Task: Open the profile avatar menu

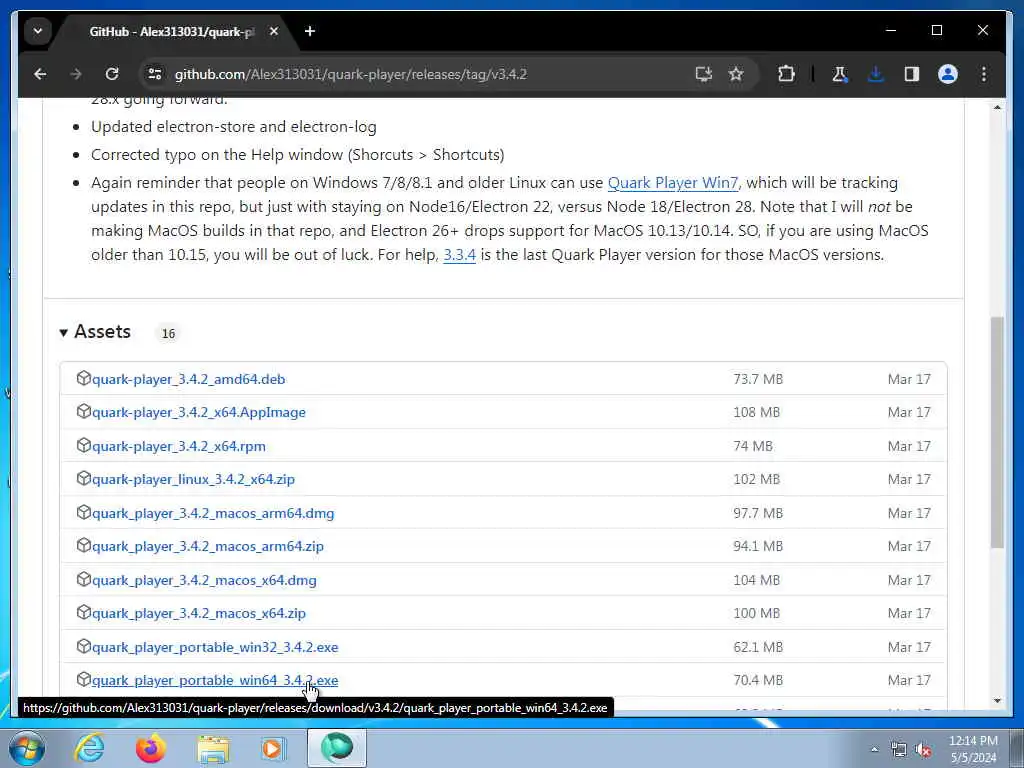Action: click(x=948, y=74)
